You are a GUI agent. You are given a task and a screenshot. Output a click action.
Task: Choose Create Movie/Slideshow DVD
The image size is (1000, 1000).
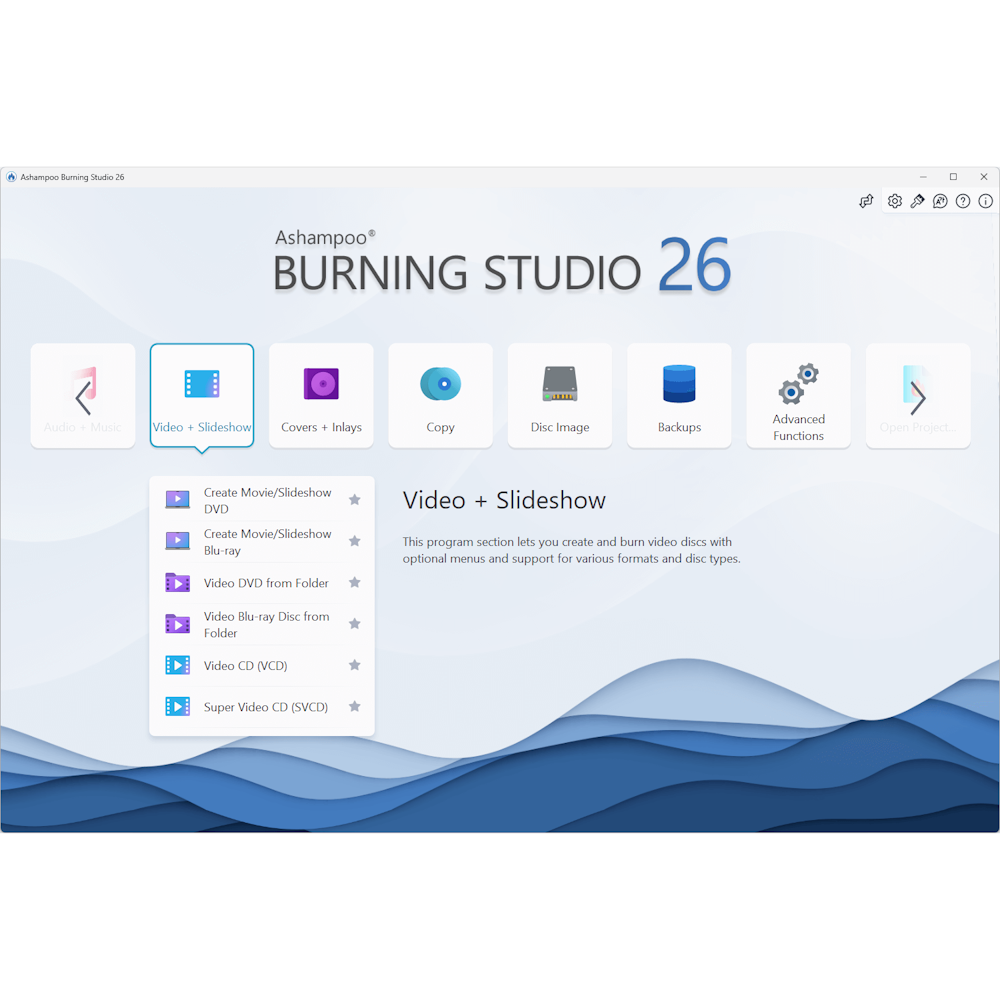(x=261, y=501)
